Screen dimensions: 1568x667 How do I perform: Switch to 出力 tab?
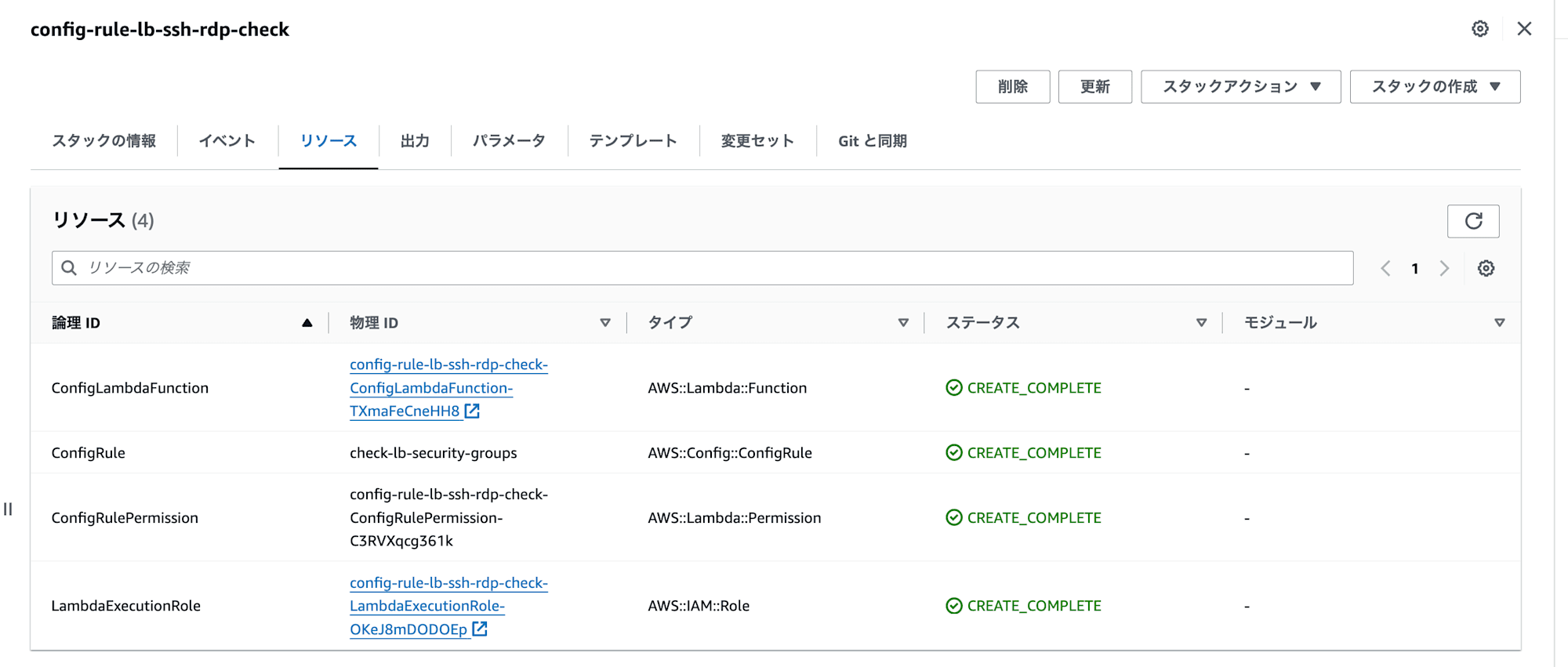click(x=415, y=141)
